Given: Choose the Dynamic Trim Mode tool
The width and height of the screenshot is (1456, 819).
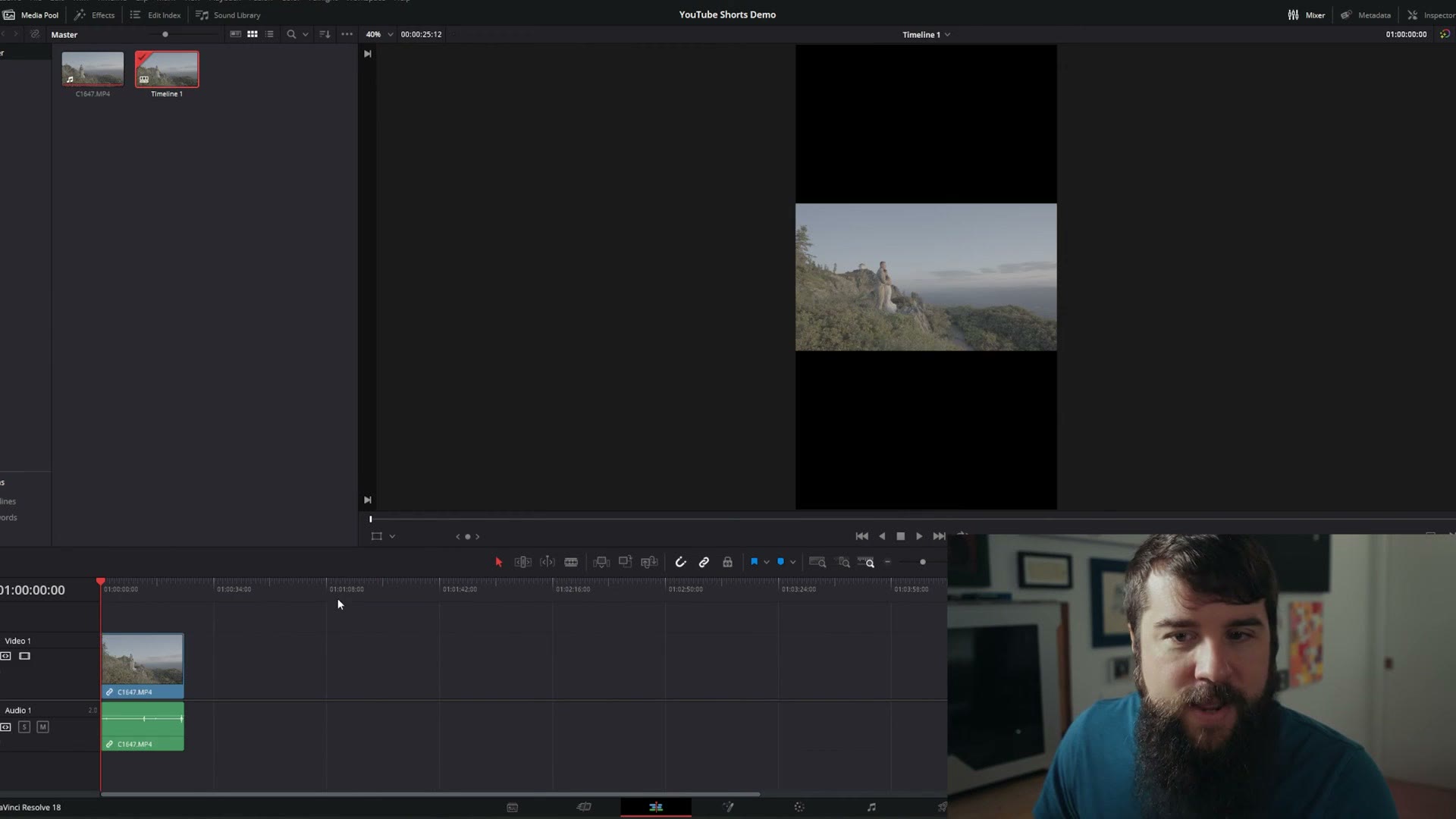Looking at the screenshot, I should tap(547, 562).
